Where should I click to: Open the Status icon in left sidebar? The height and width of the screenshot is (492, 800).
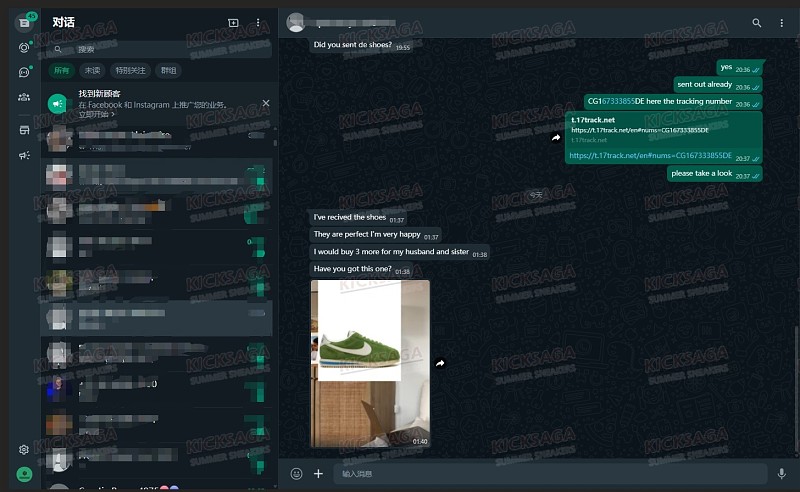coord(24,47)
